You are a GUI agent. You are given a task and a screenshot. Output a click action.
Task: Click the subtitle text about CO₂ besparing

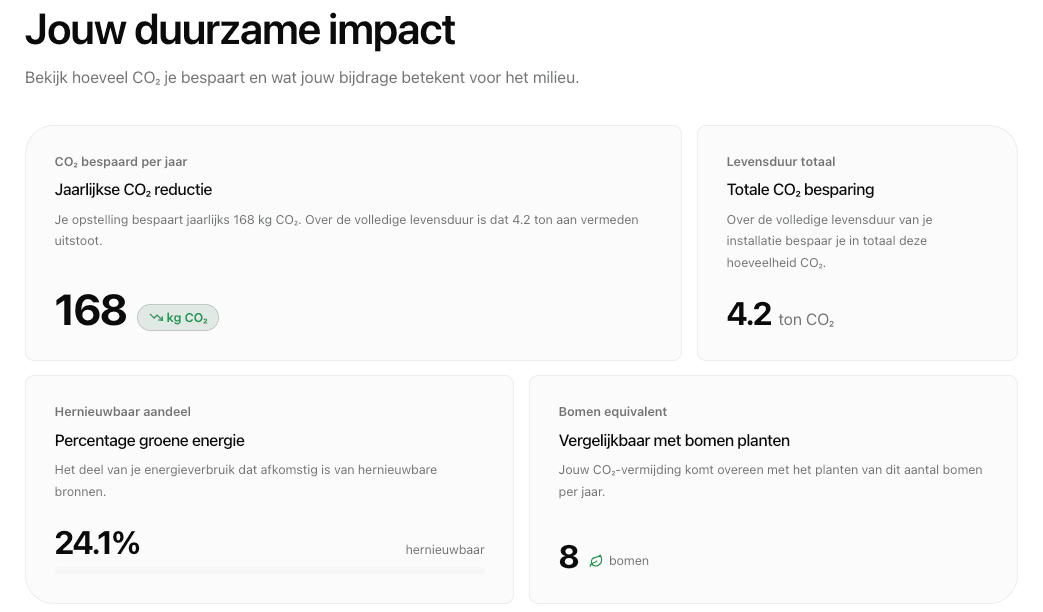click(302, 77)
